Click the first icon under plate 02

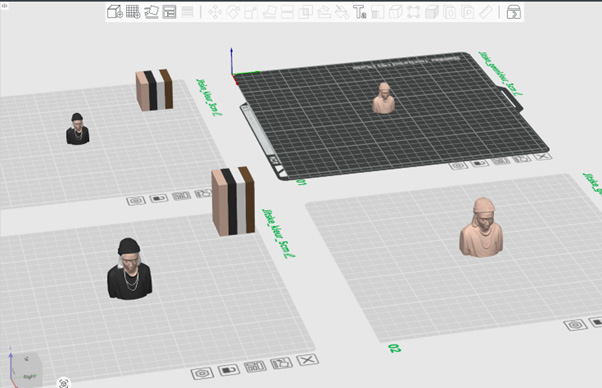[x=575, y=325]
